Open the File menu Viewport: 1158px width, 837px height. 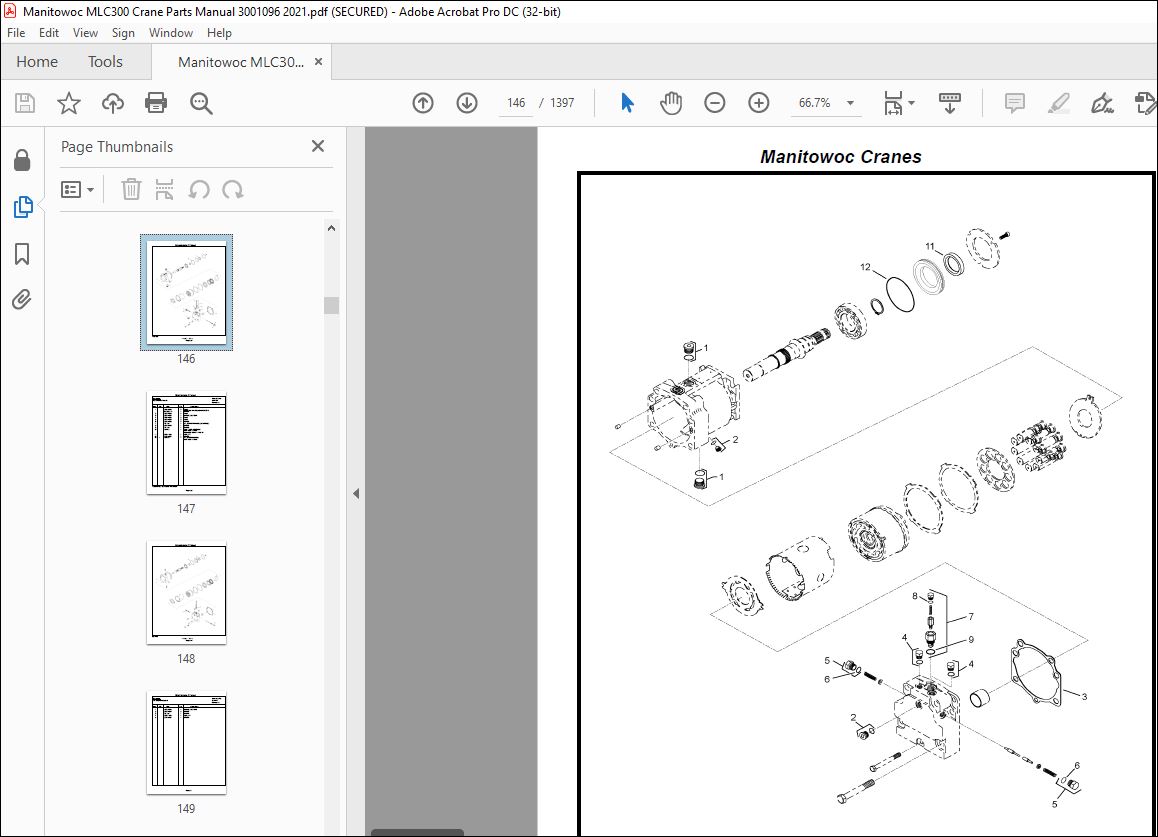pyautogui.click(x=16, y=33)
